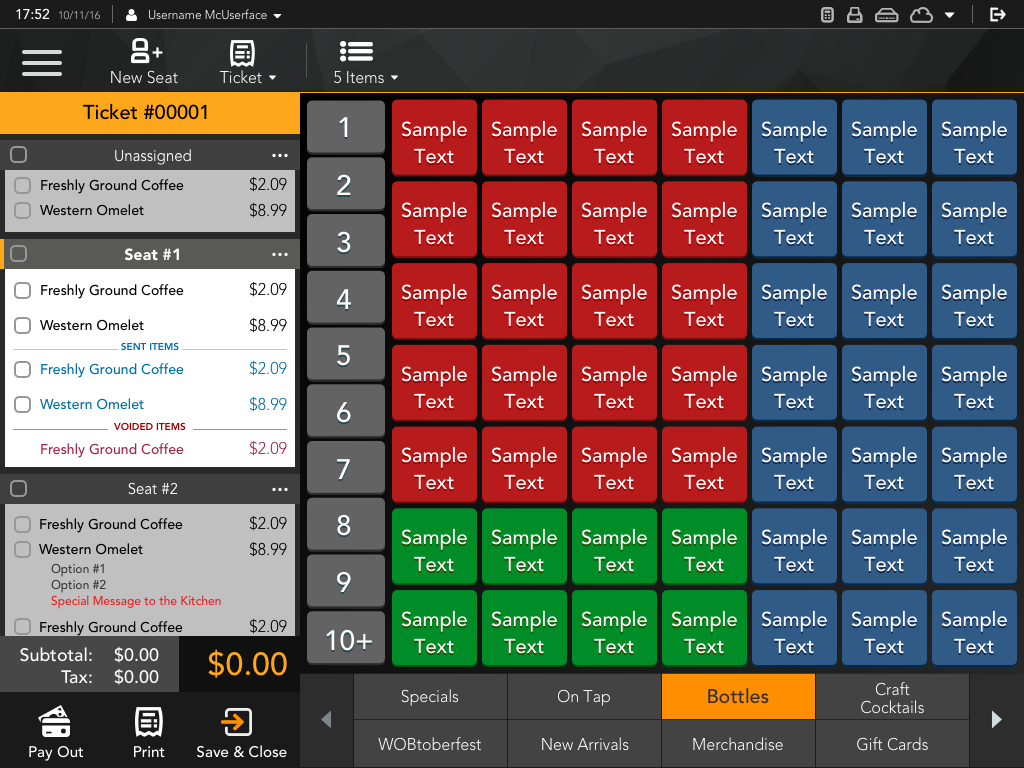The height and width of the screenshot is (768, 1024).
Task: Tap quantity button 5
Action: click(x=345, y=355)
